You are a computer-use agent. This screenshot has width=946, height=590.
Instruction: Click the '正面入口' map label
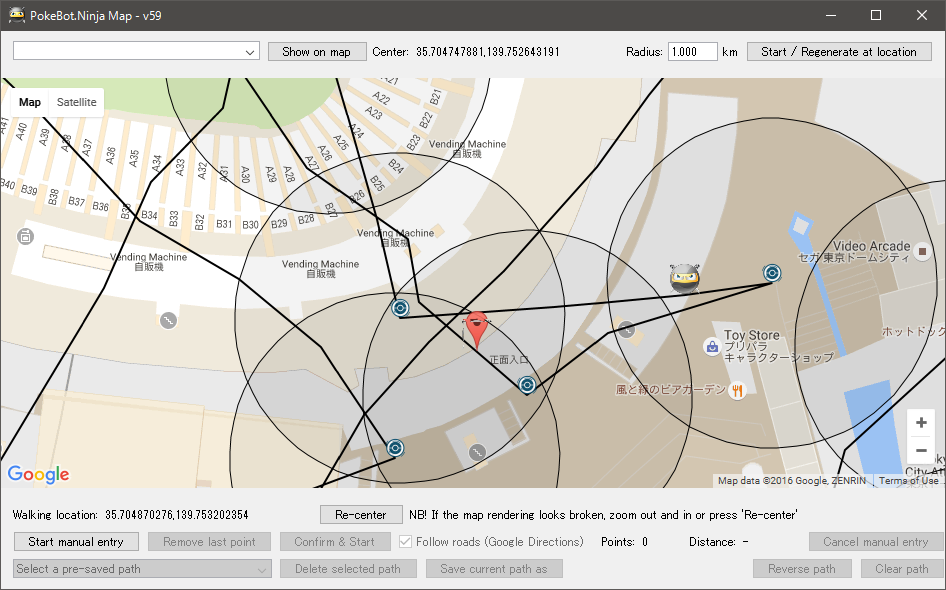(509, 360)
